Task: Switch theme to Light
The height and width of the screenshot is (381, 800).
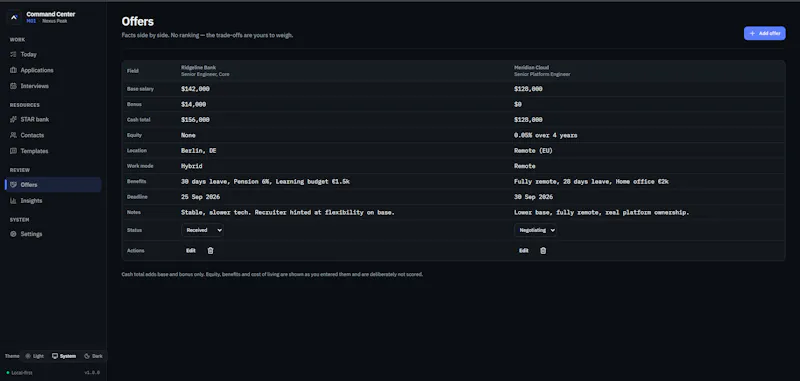Action: [x=35, y=356]
